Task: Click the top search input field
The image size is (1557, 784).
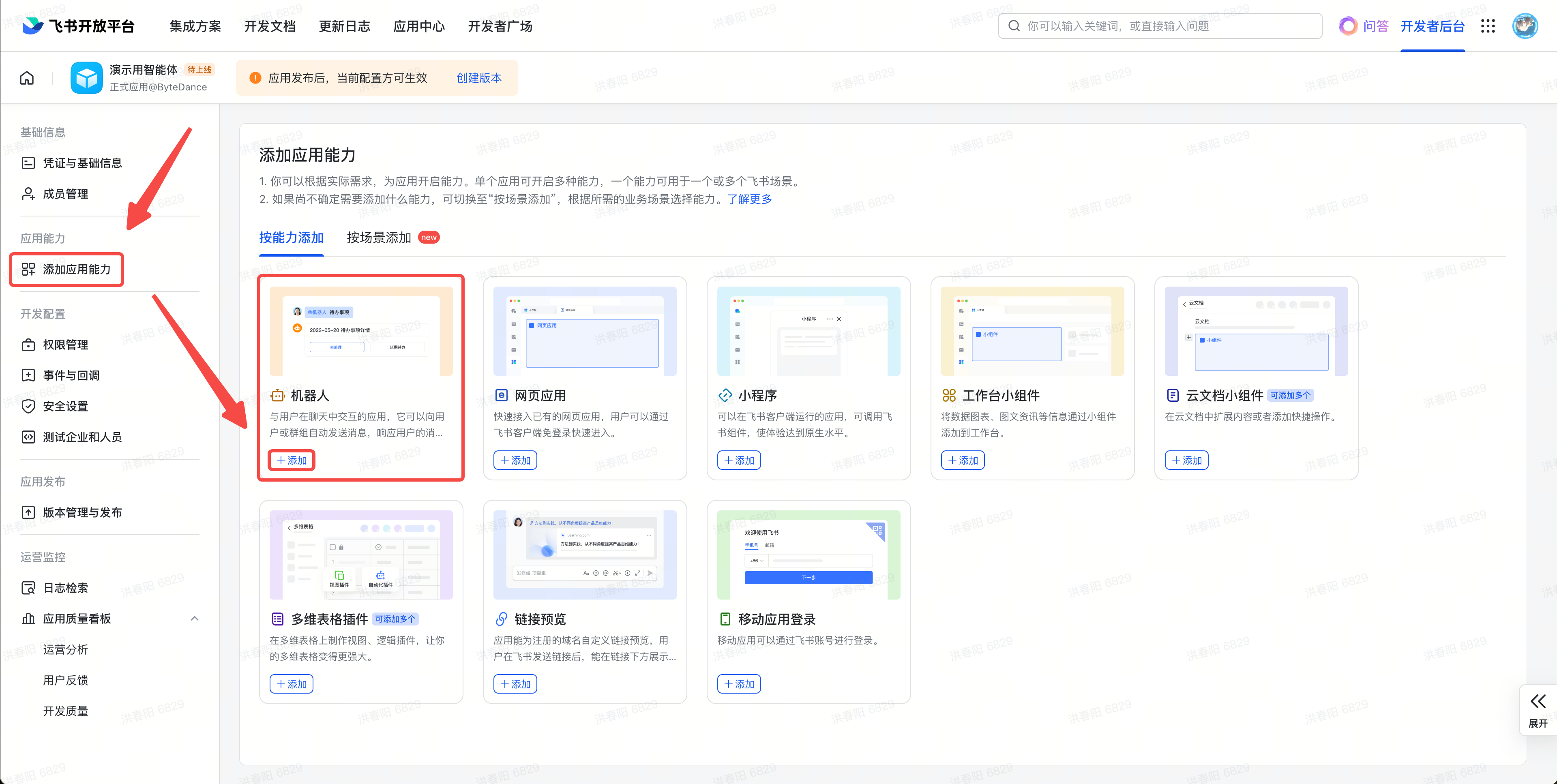Action: point(1160,26)
